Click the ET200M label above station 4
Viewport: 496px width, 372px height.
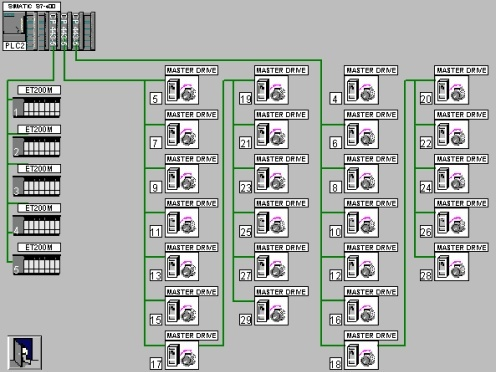(39, 208)
